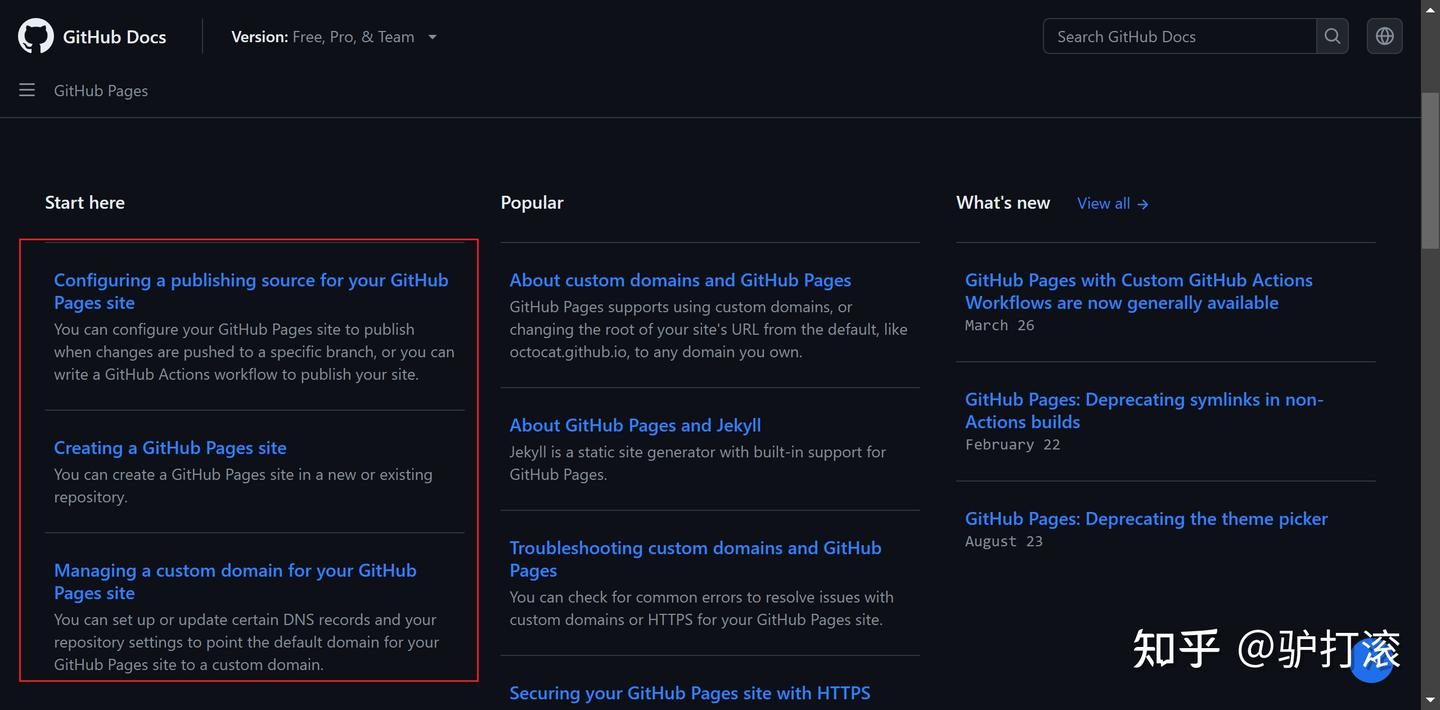
Task: Click the View all arrow link
Action: 1112,203
